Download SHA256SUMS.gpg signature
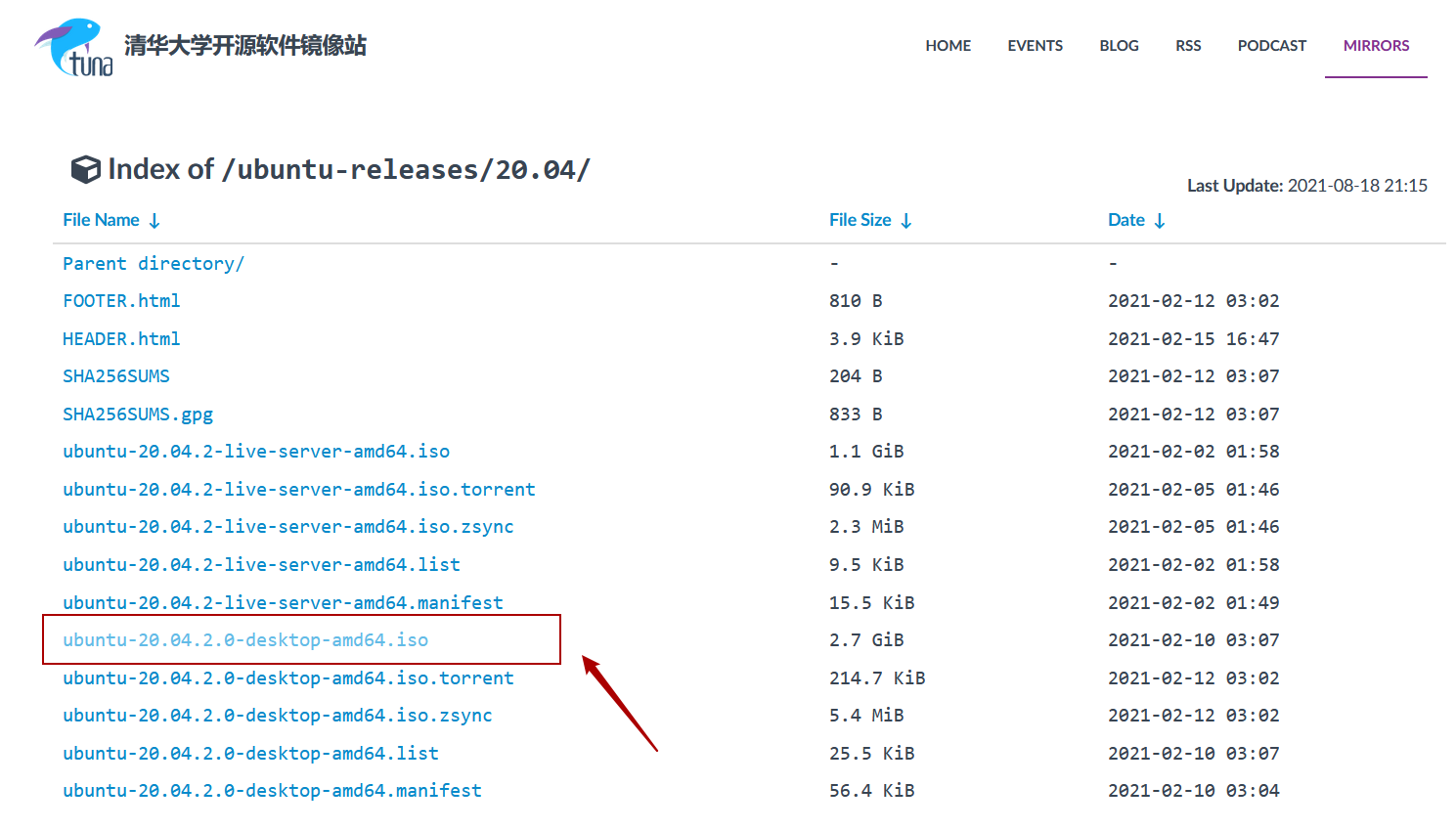Viewport: 1456px width, 830px height. (138, 415)
